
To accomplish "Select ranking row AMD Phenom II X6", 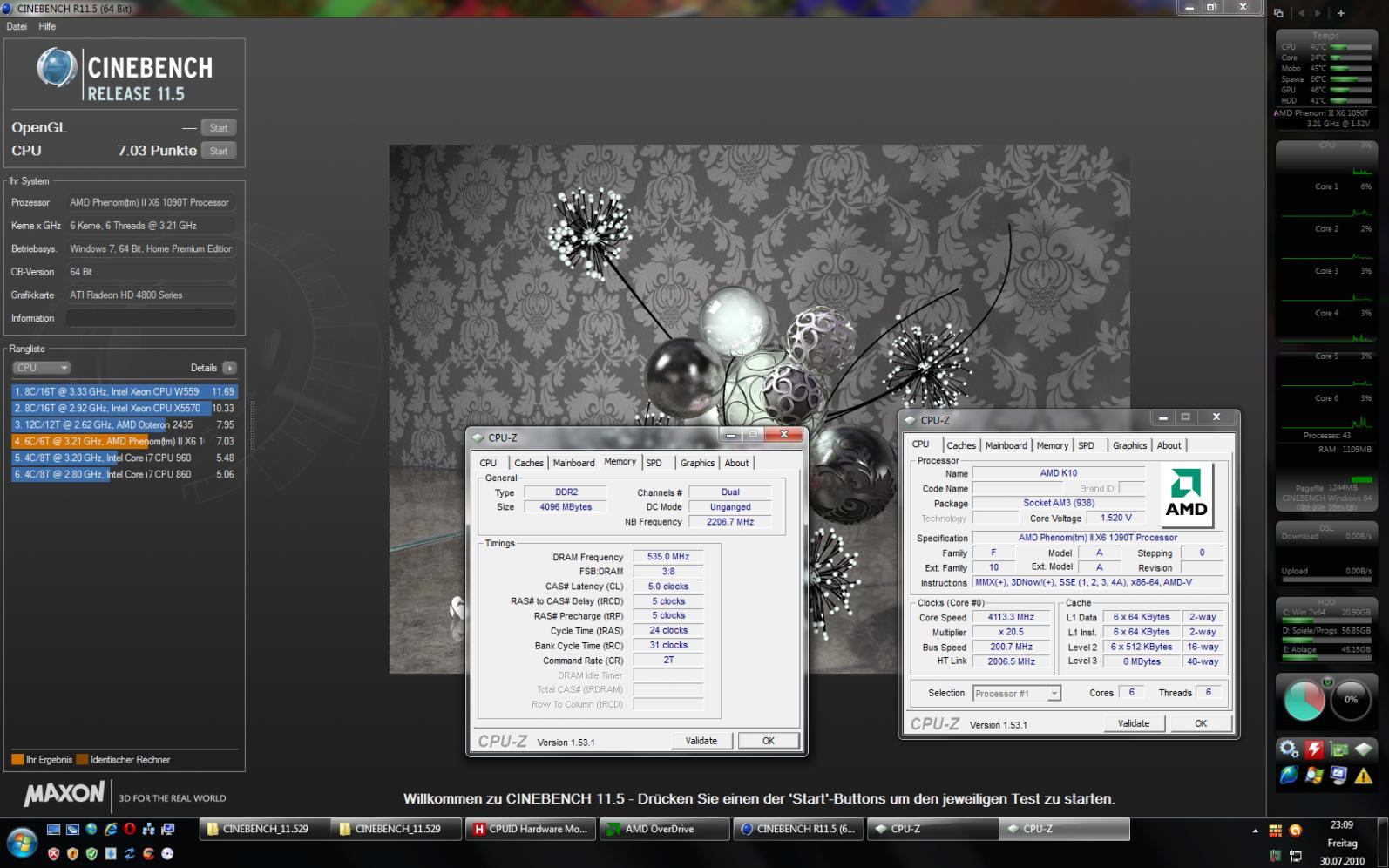I will point(124,441).
